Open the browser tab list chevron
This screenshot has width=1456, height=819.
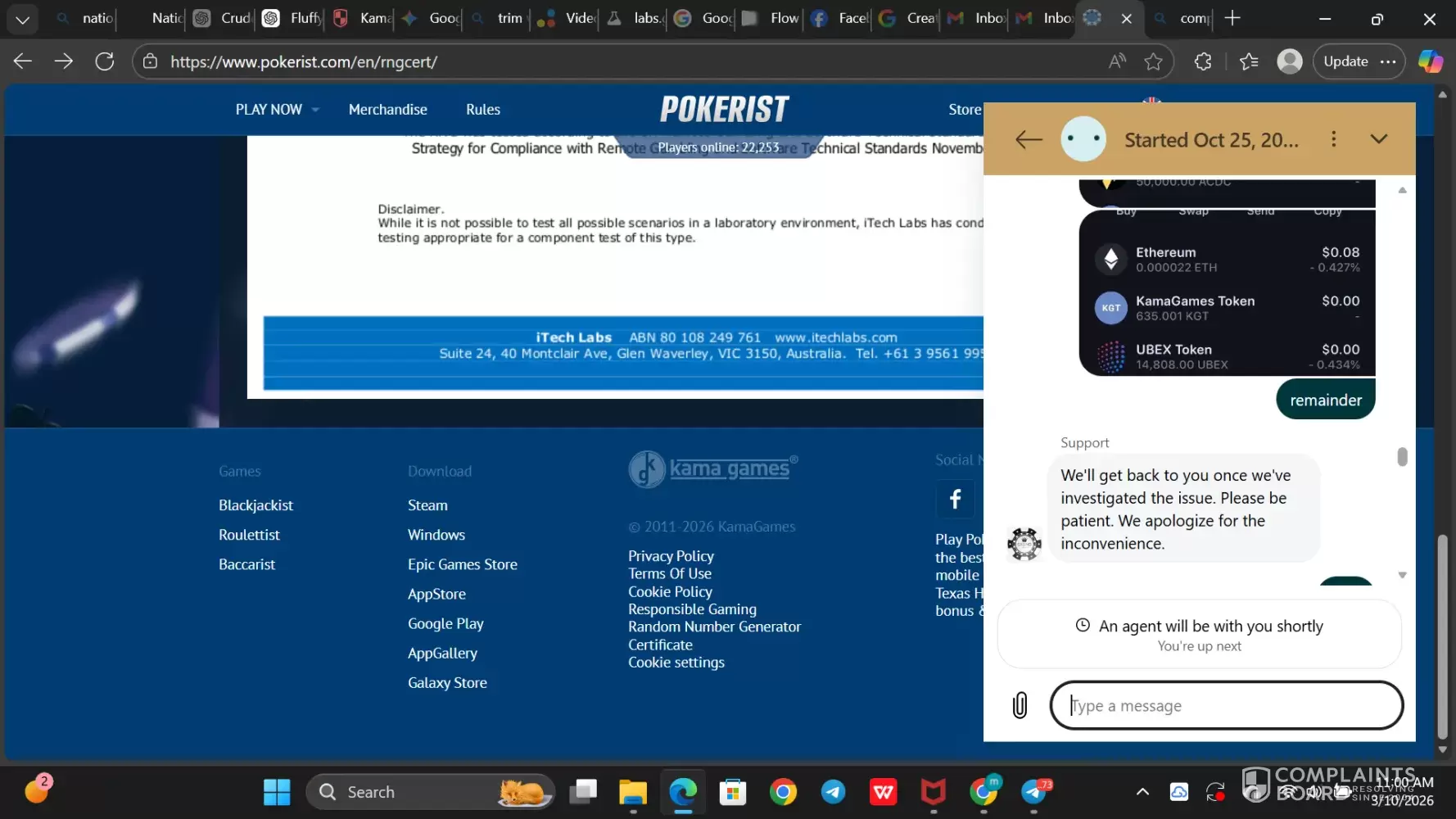pos(23,18)
